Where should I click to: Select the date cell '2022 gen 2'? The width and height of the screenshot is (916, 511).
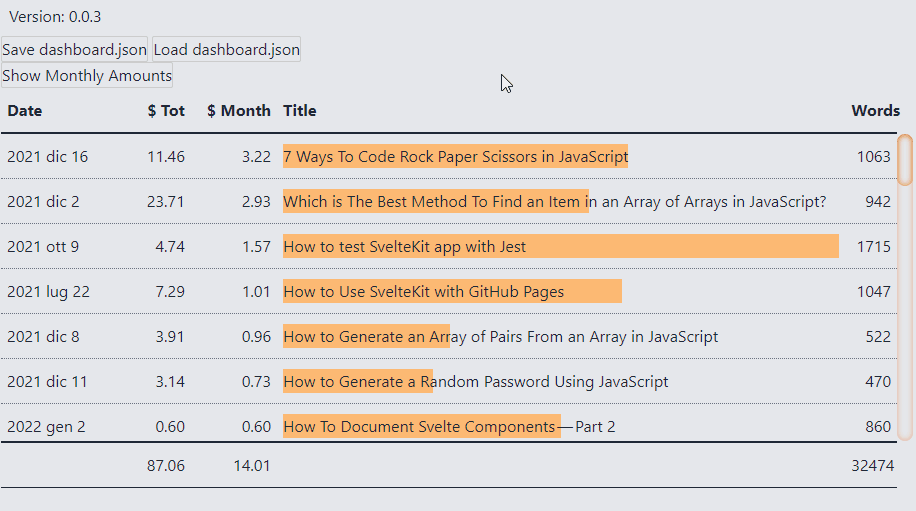click(46, 426)
